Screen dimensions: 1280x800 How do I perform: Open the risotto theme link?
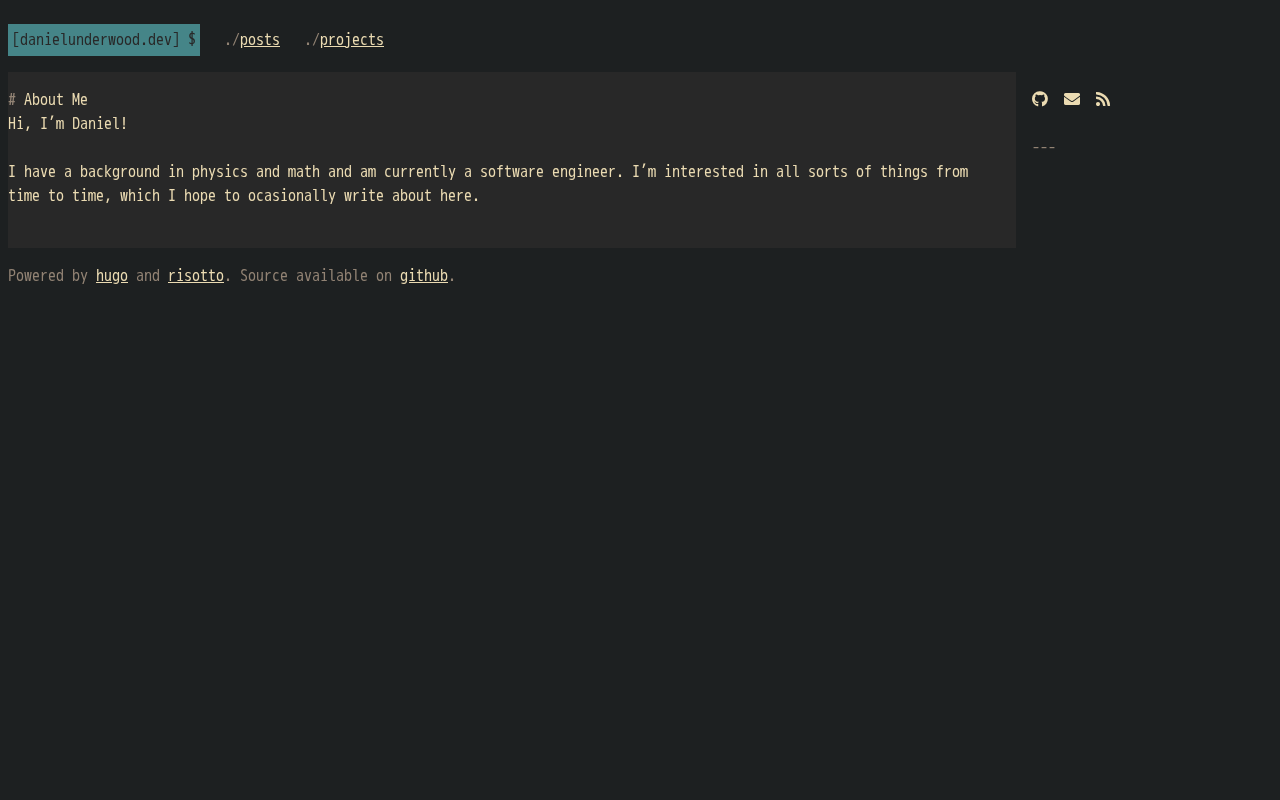tap(196, 276)
